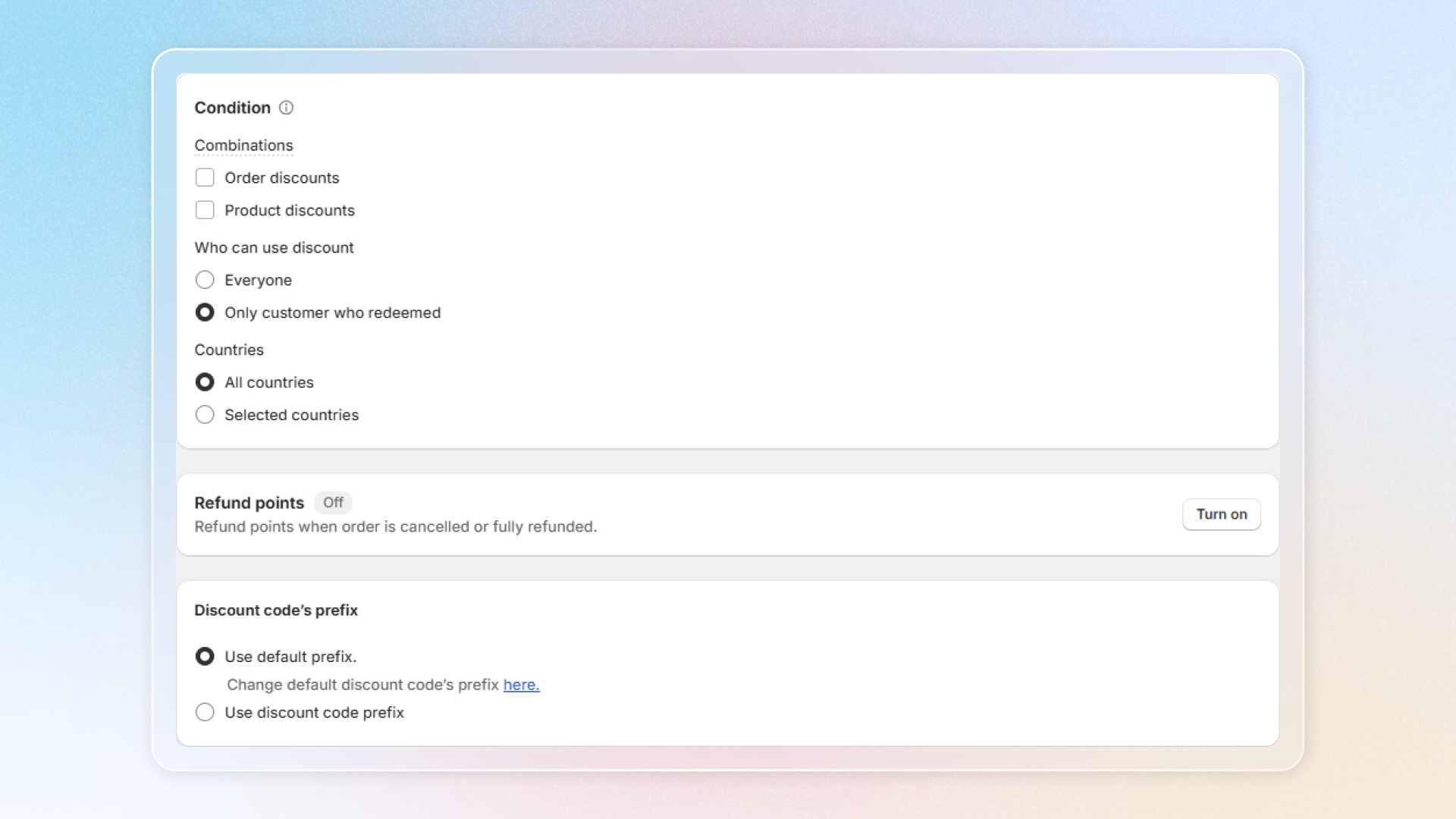Open the 'here.' prefix settings link
The height and width of the screenshot is (819, 1456).
tap(521, 685)
